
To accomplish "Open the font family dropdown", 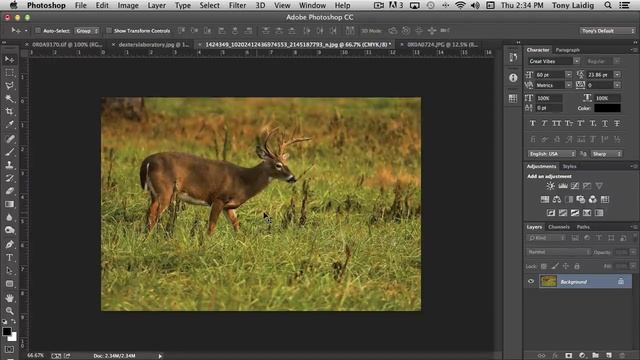I will coord(576,61).
